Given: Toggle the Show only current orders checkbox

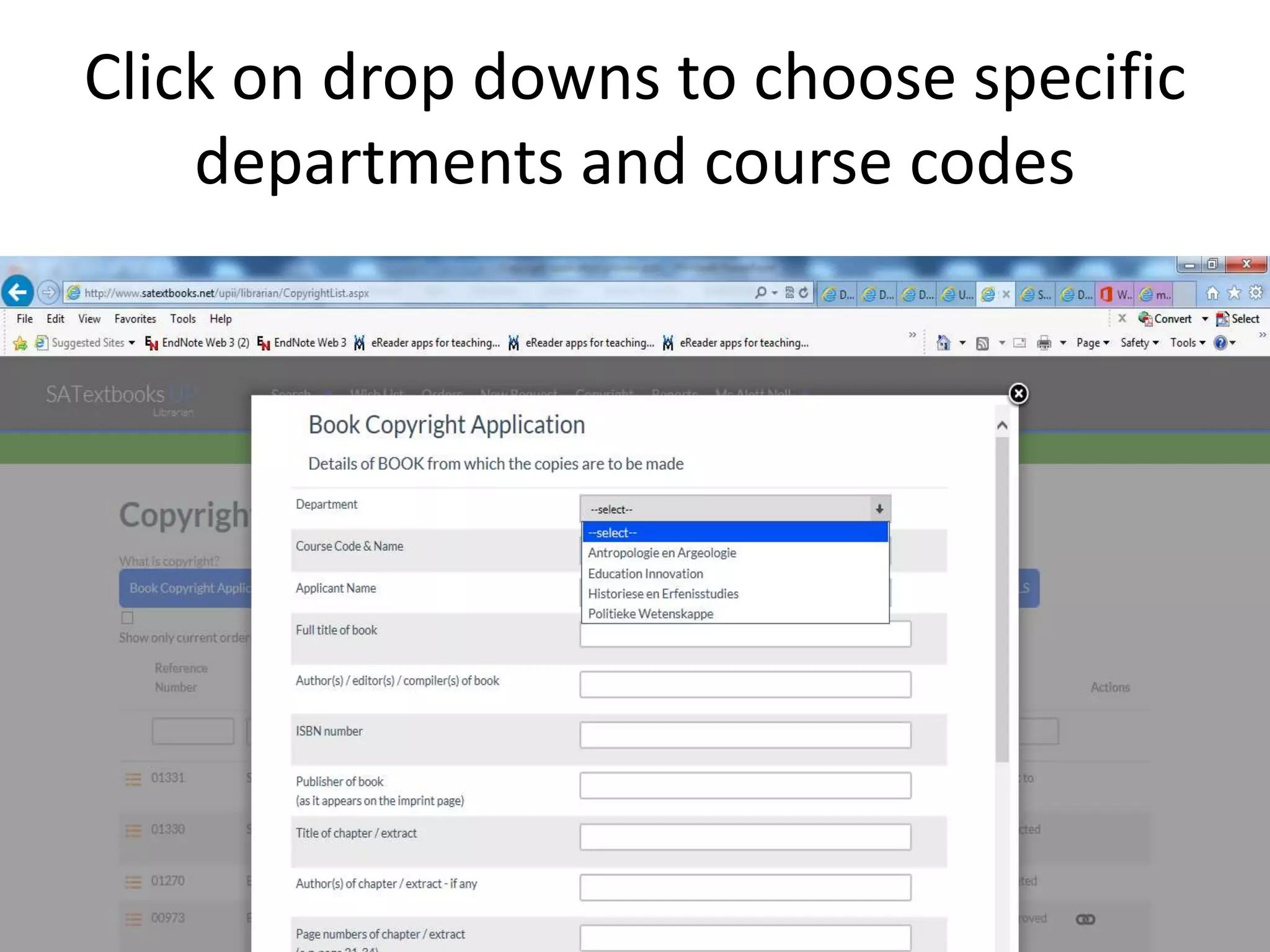Looking at the screenshot, I should point(128,618).
